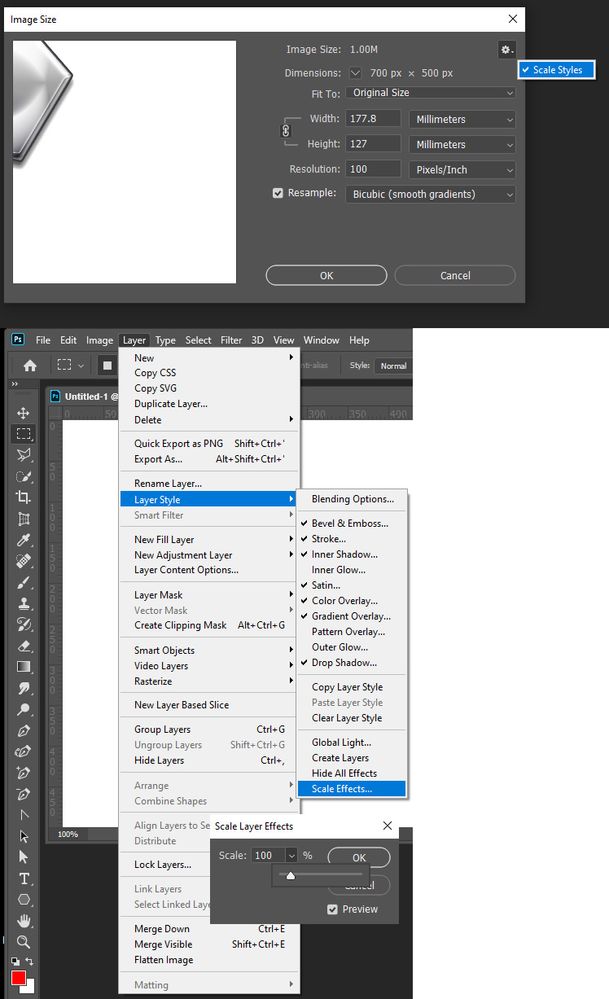Open the Style Normal dropdown in options bar
Screen dimensions: 609x999
pos(393,366)
